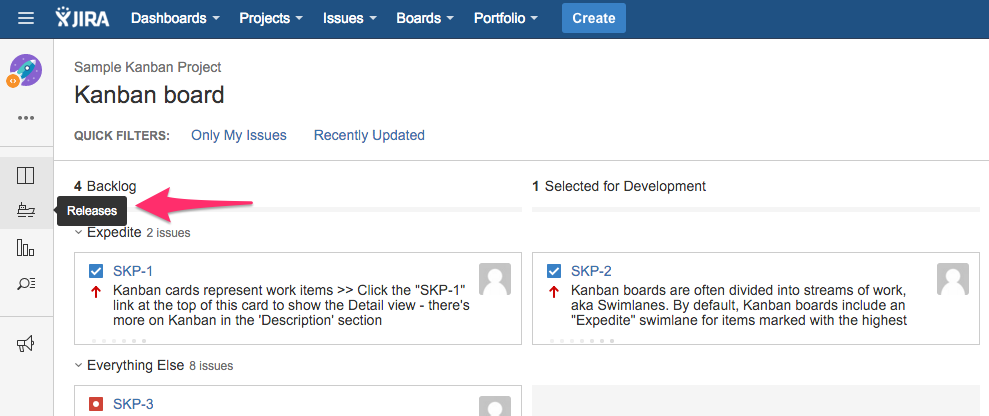Open Issues search sidebar icon
Viewport: 989px width, 416px height.
tap(26, 284)
